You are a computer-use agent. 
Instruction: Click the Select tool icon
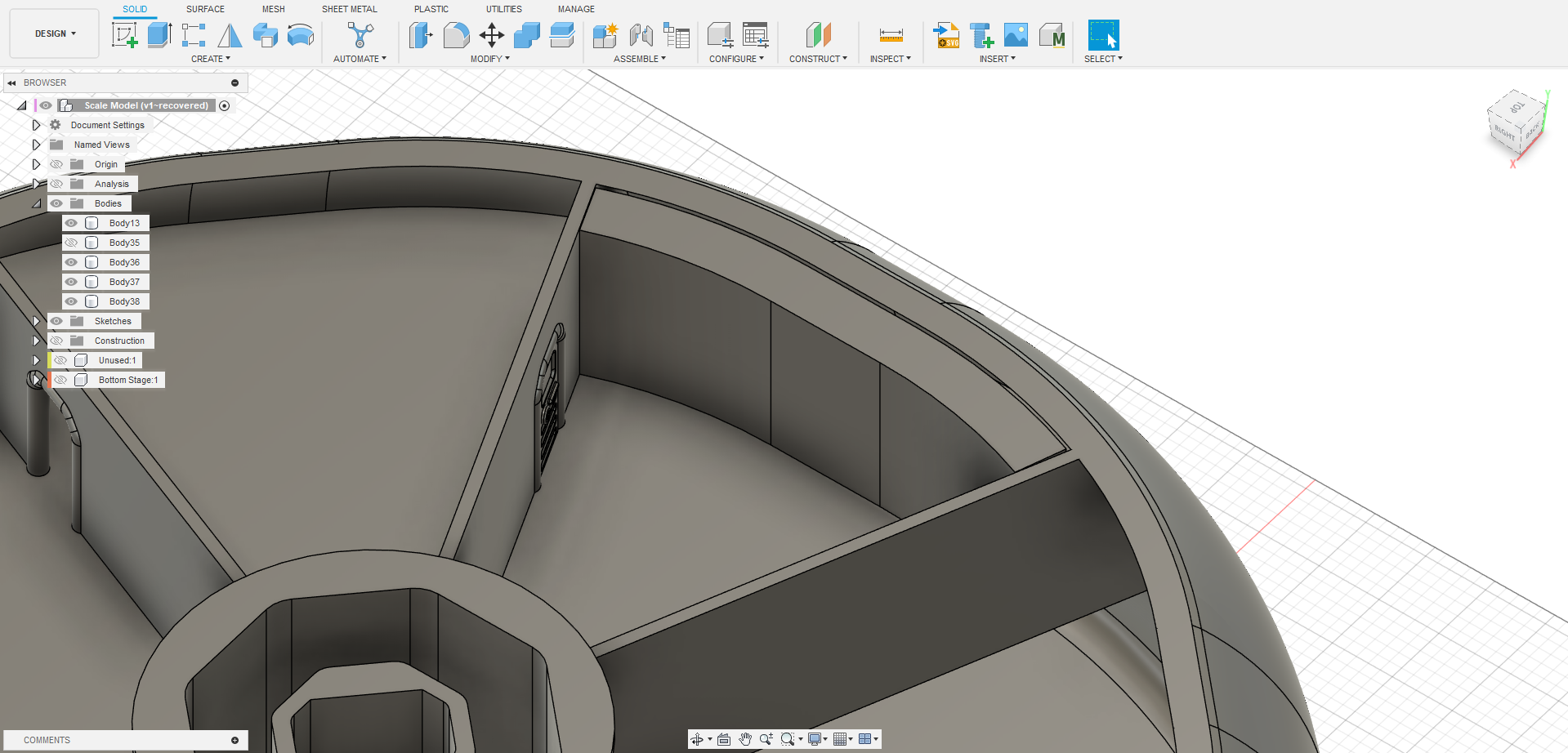tap(1103, 35)
